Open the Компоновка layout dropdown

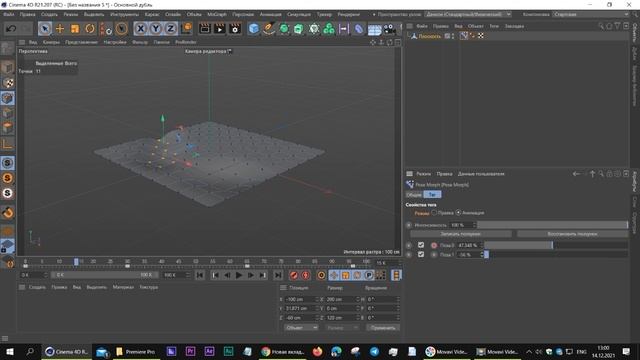point(591,14)
